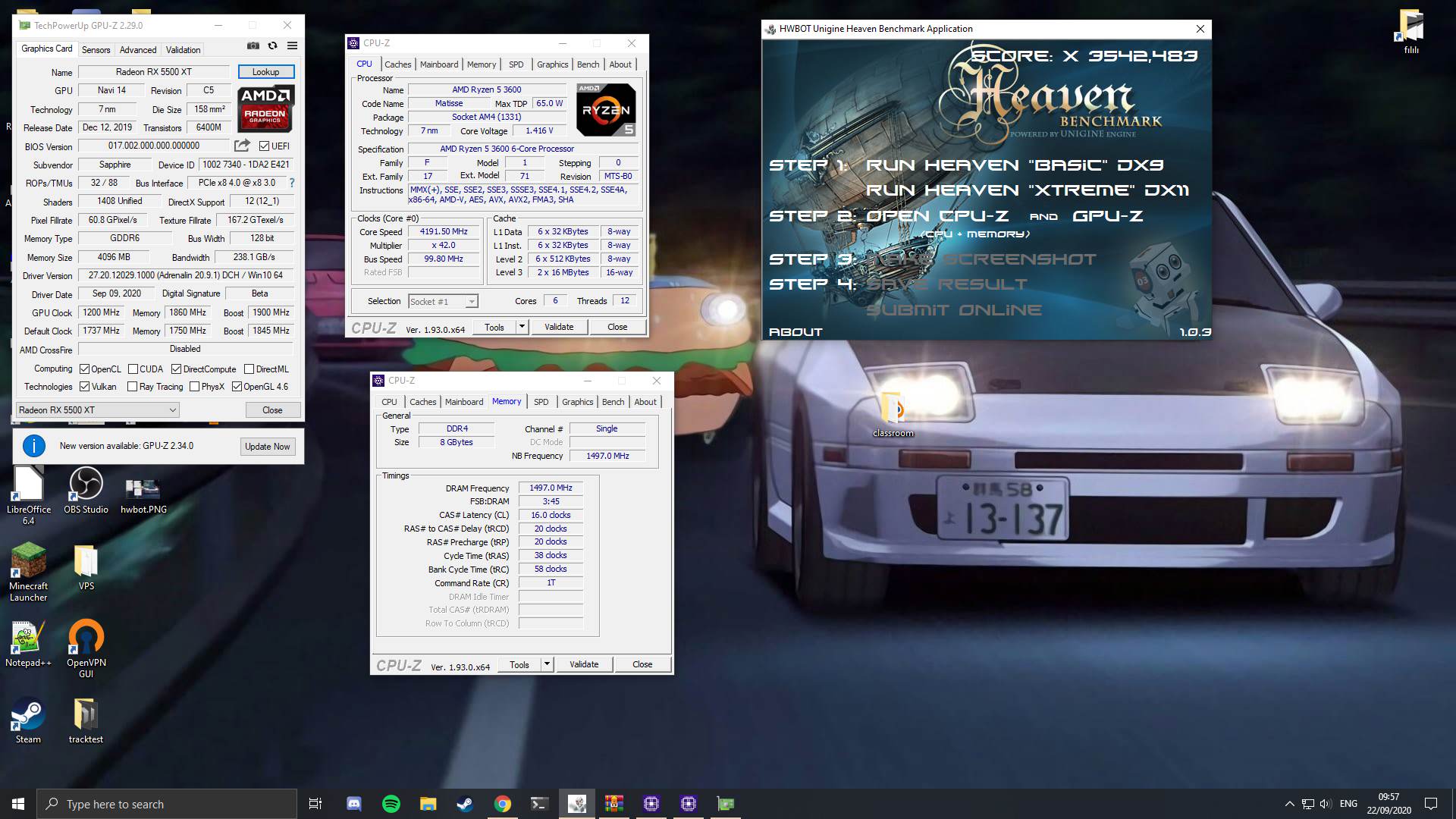This screenshot has width=1456, height=819.
Task: Show hidden system tray icons
Action: tap(1289, 804)
